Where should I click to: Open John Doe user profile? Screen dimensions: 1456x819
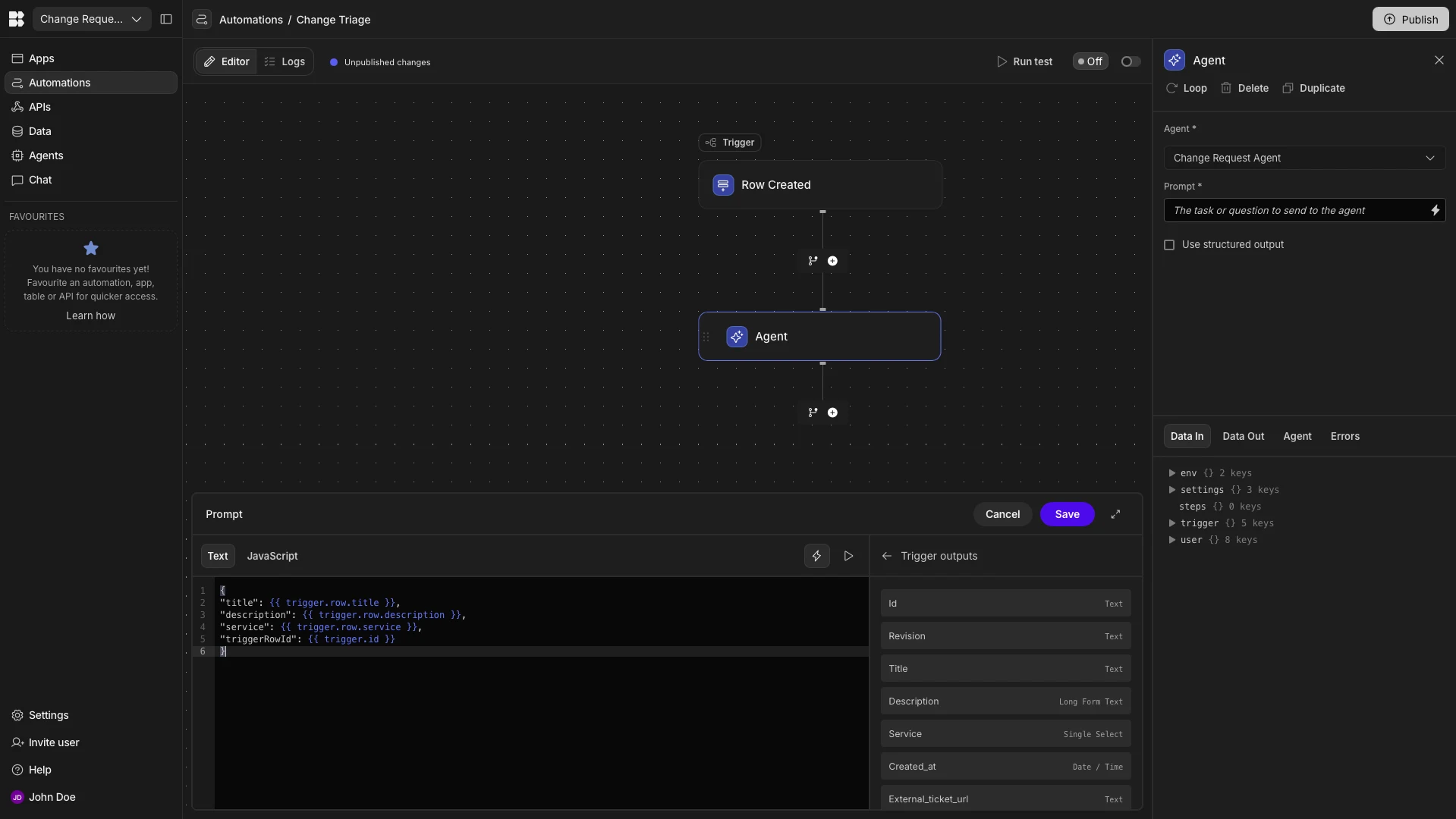91,797
